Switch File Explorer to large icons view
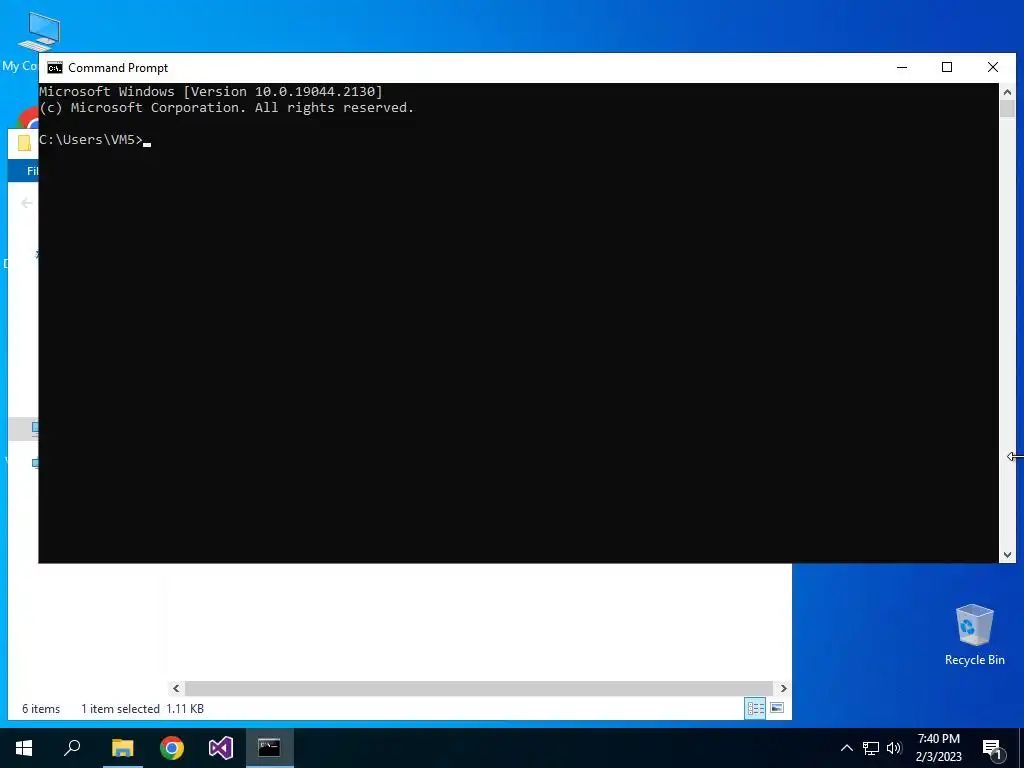 coord(777,709)
